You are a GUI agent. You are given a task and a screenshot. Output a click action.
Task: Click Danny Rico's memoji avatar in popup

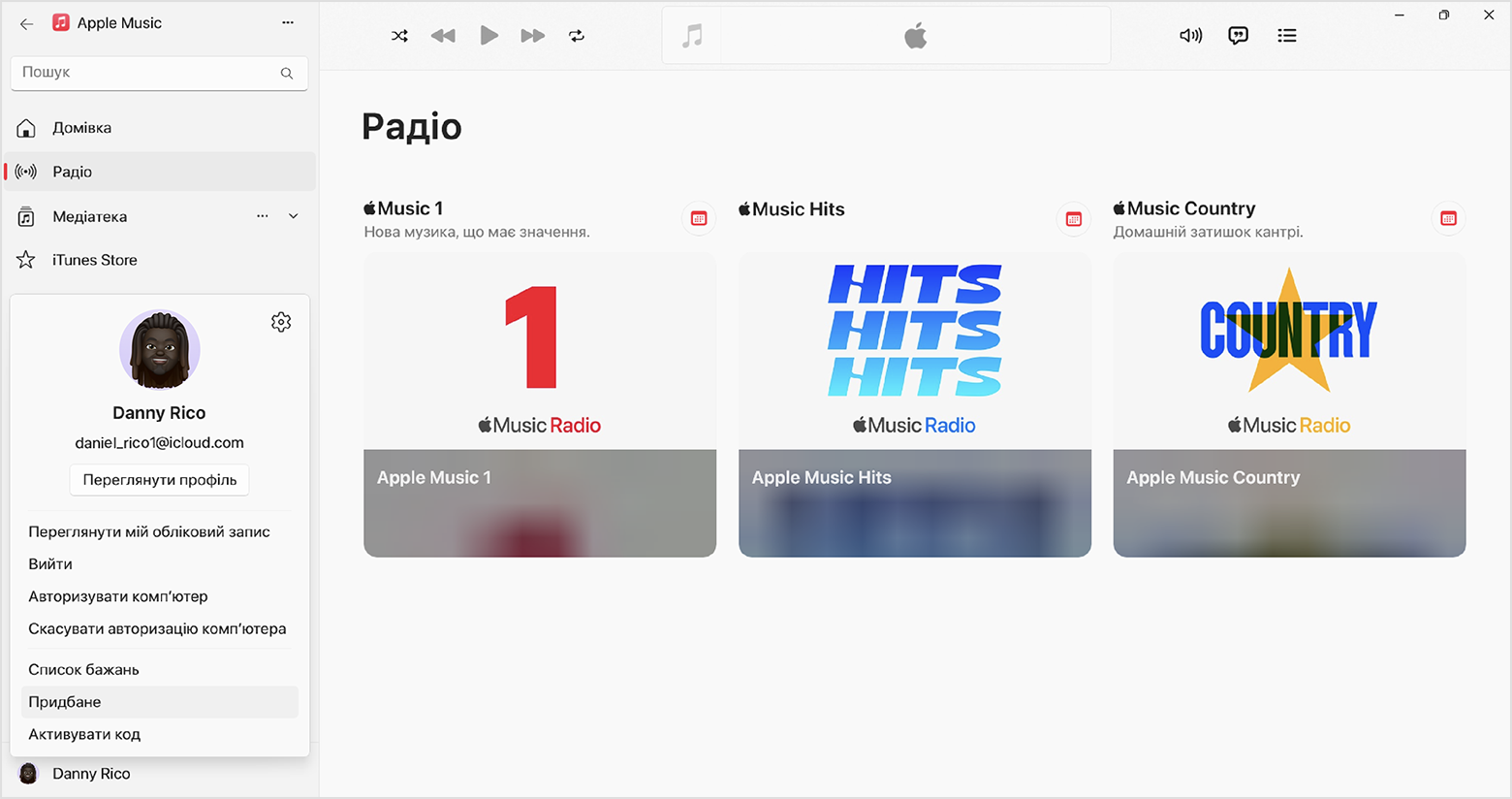tap(160, 350)
